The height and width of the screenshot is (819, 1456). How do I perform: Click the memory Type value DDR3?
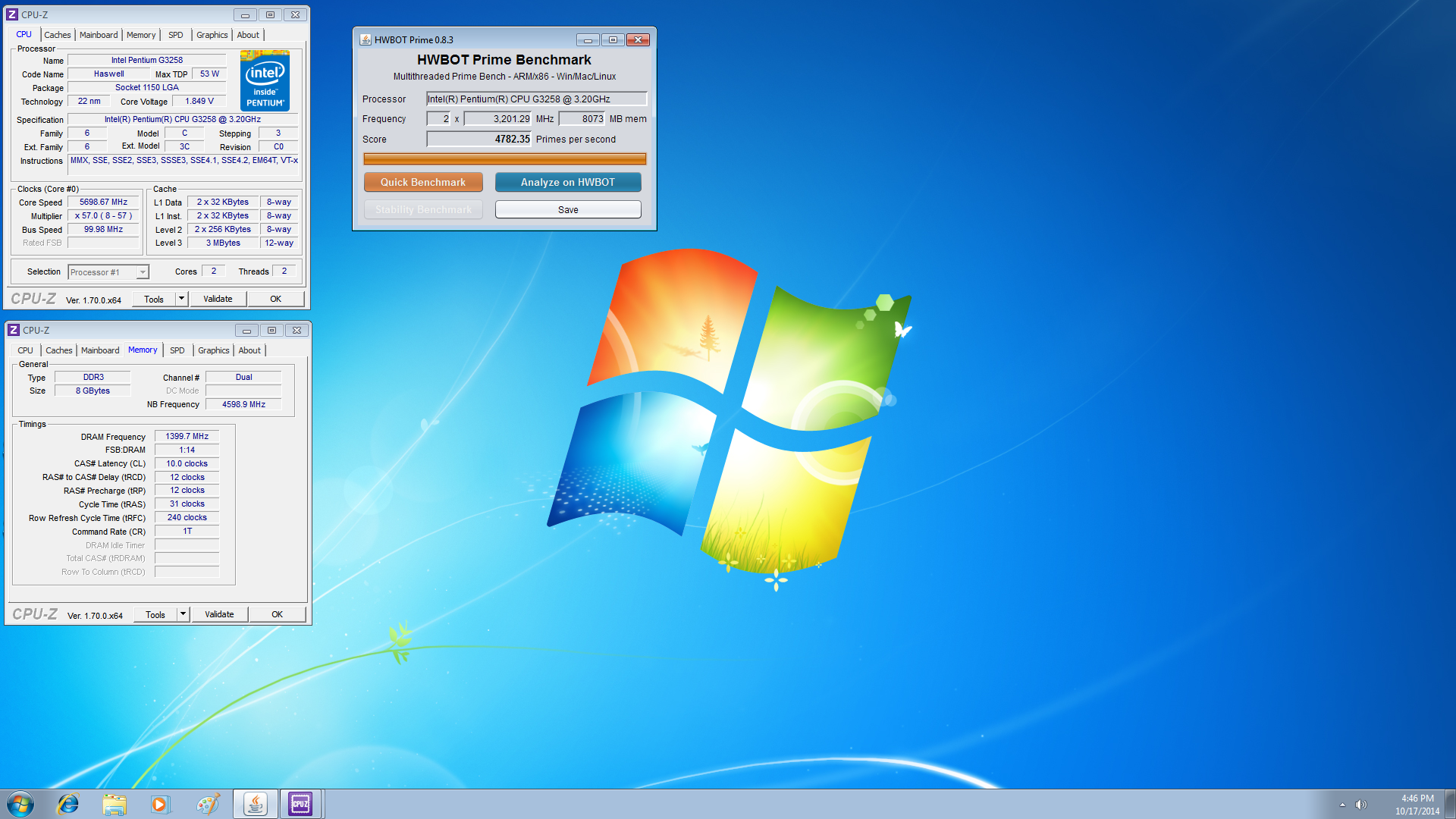point(93,377)
